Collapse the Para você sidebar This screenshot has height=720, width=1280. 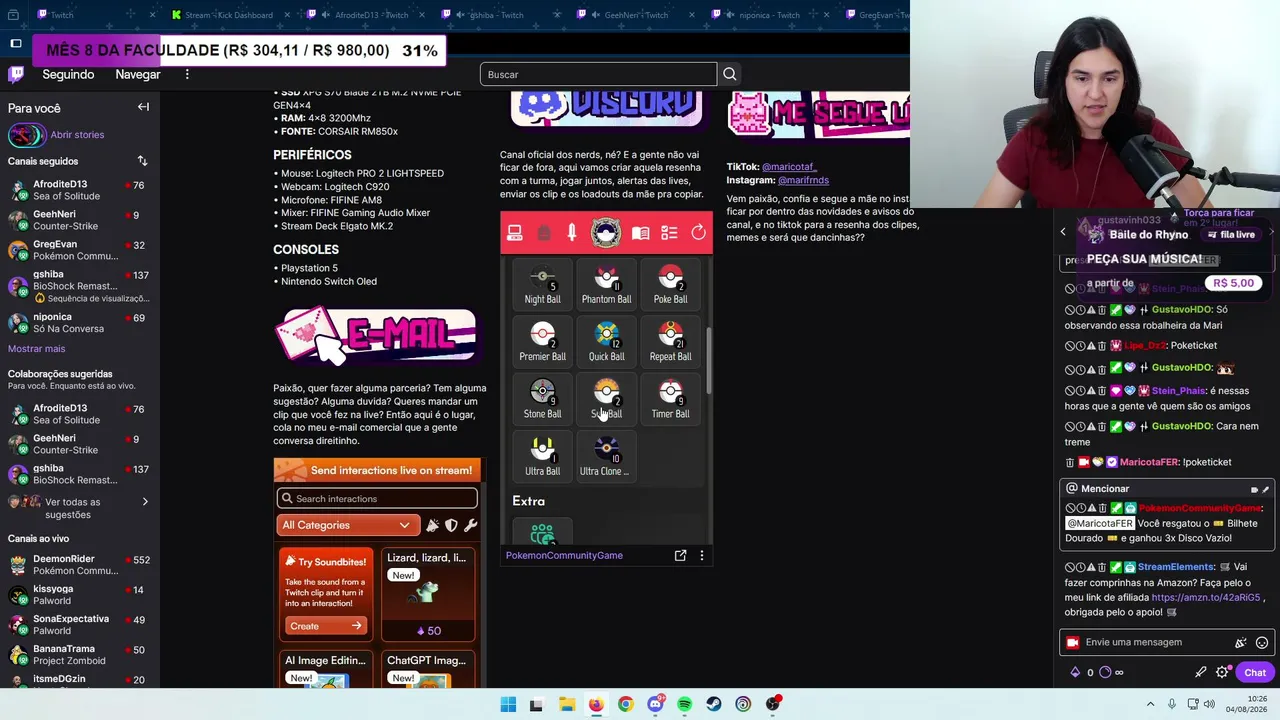coord(143,107)
